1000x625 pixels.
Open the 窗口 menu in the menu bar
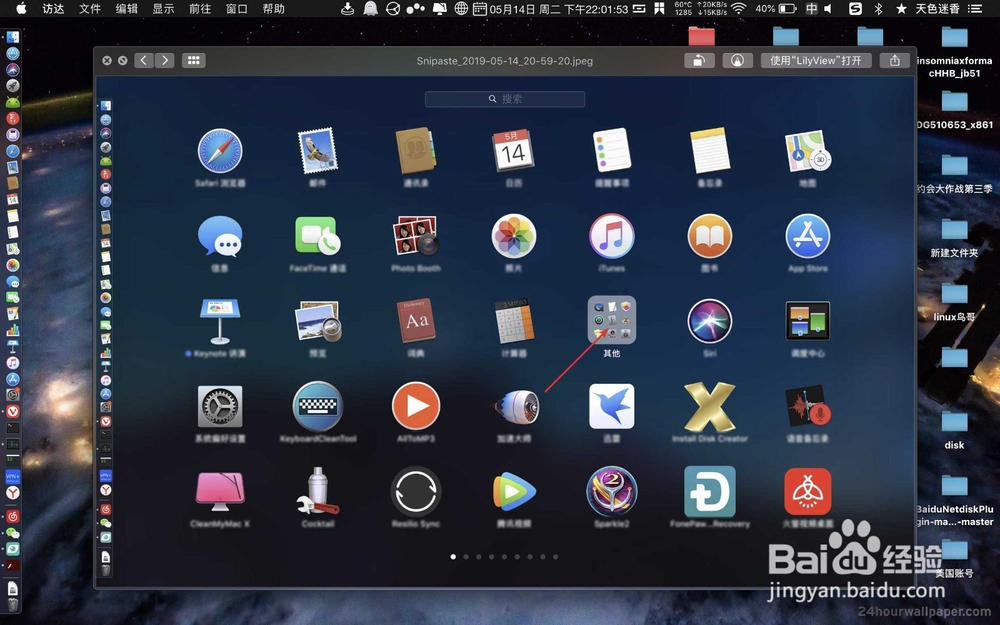[238, 9]
